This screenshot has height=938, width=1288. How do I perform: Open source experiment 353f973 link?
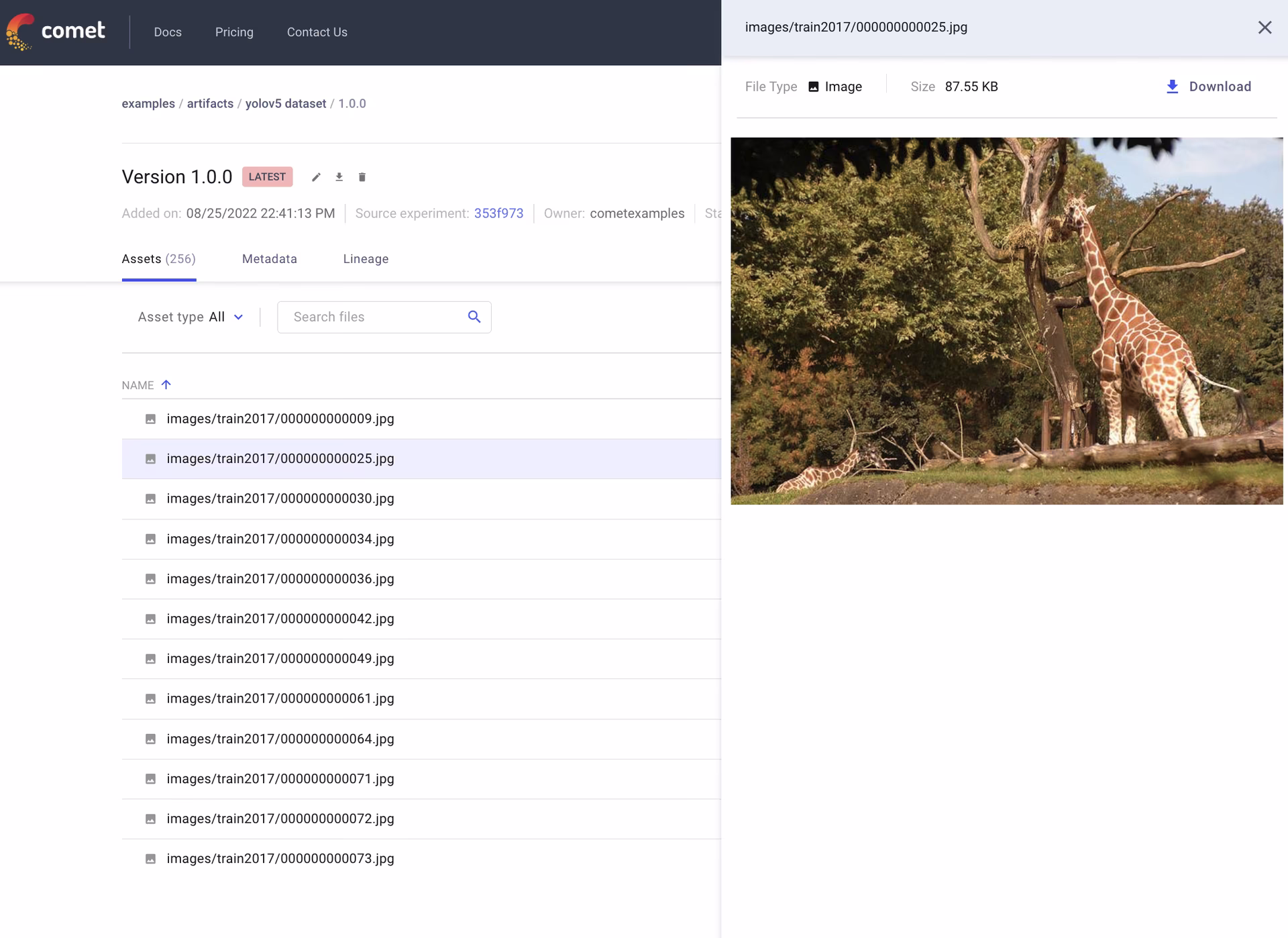(498, 213)
